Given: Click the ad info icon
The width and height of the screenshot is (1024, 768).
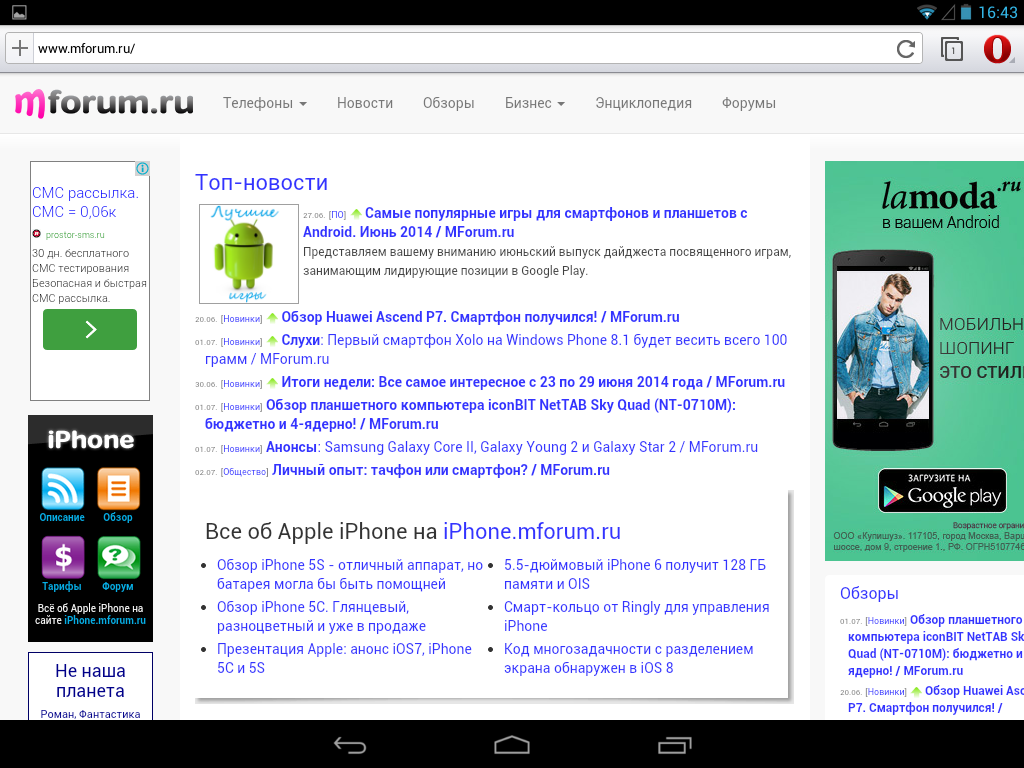Looking at the screenshot, I should 142,168.
